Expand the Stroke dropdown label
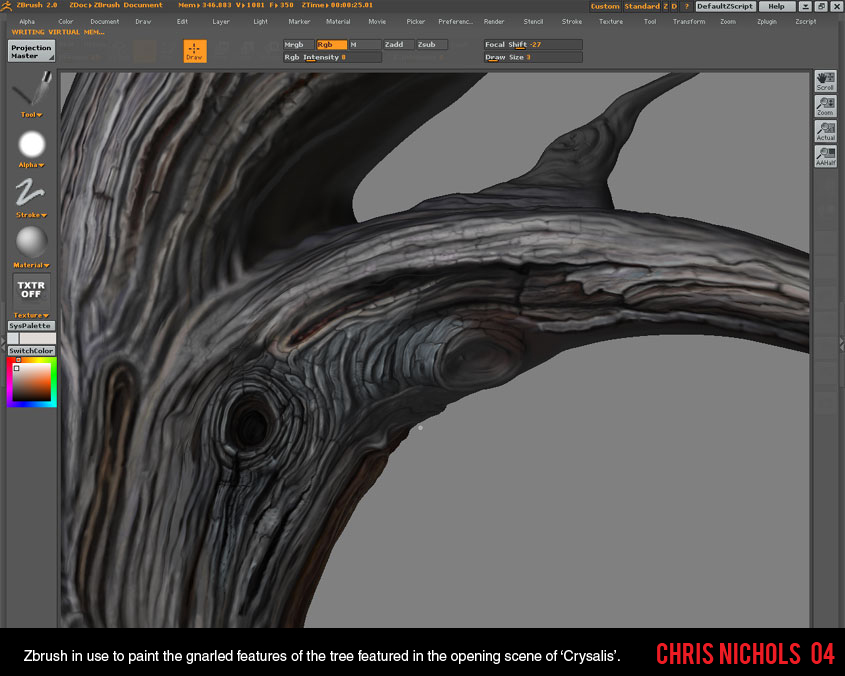The width and height of the screenshot is (845, 676). pyautogui.click(x=31, y=215)
